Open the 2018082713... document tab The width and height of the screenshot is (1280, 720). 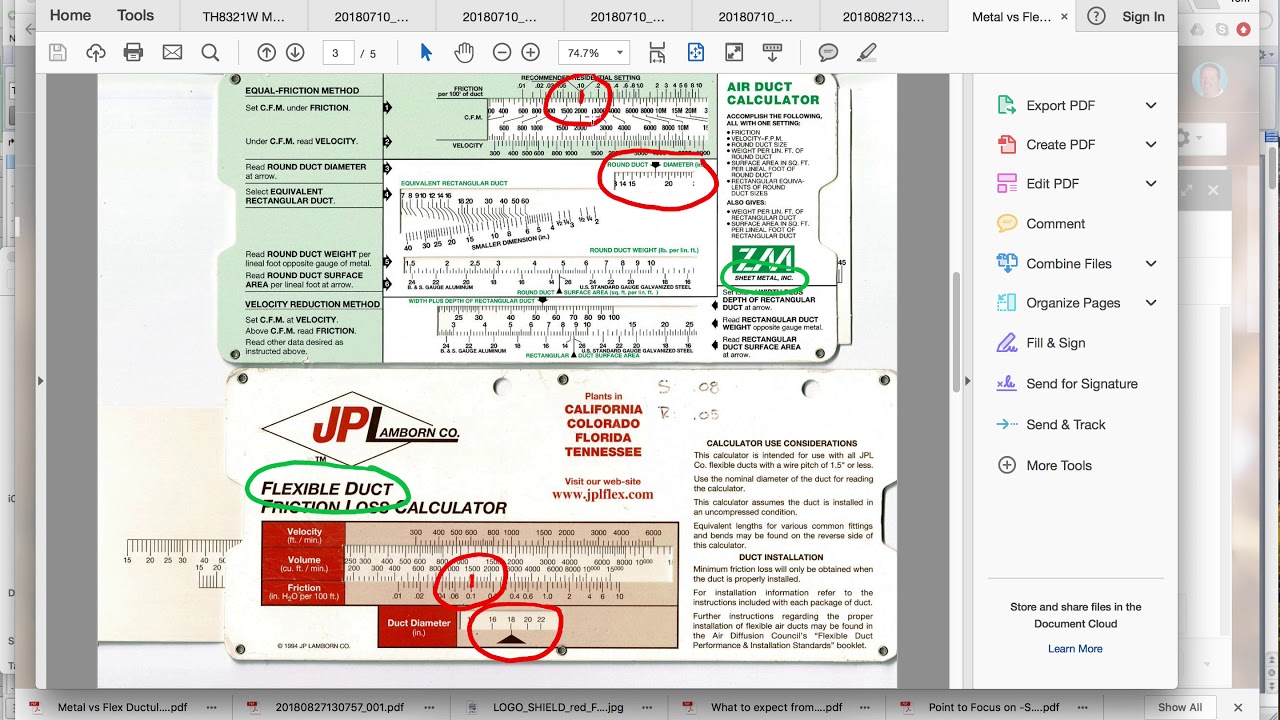point(883,16)
